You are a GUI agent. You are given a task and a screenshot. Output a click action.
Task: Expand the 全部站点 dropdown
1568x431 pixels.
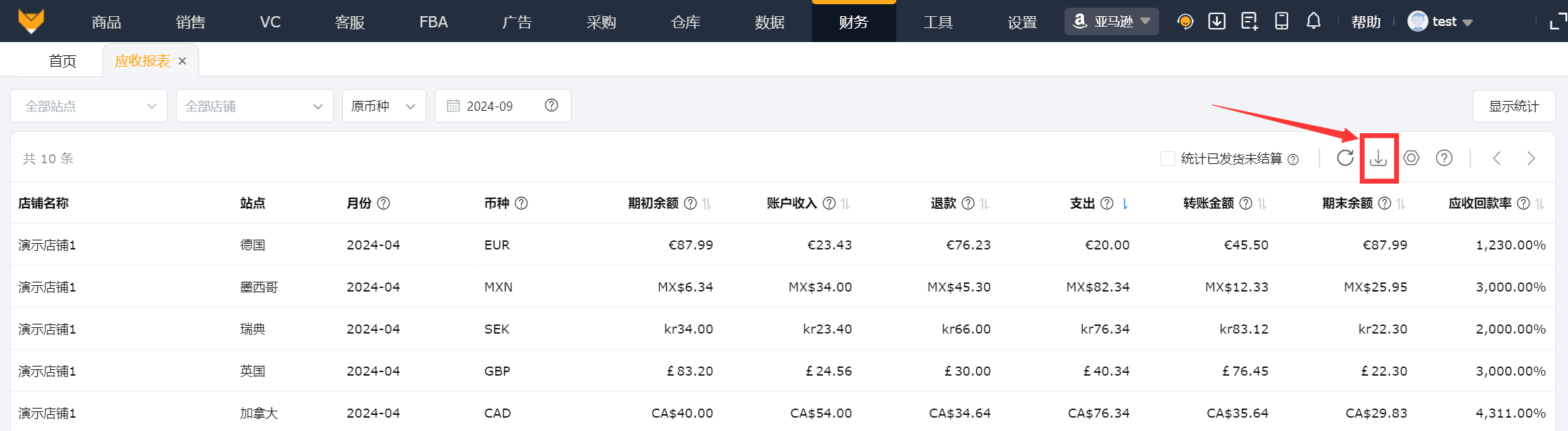[89, 107]
